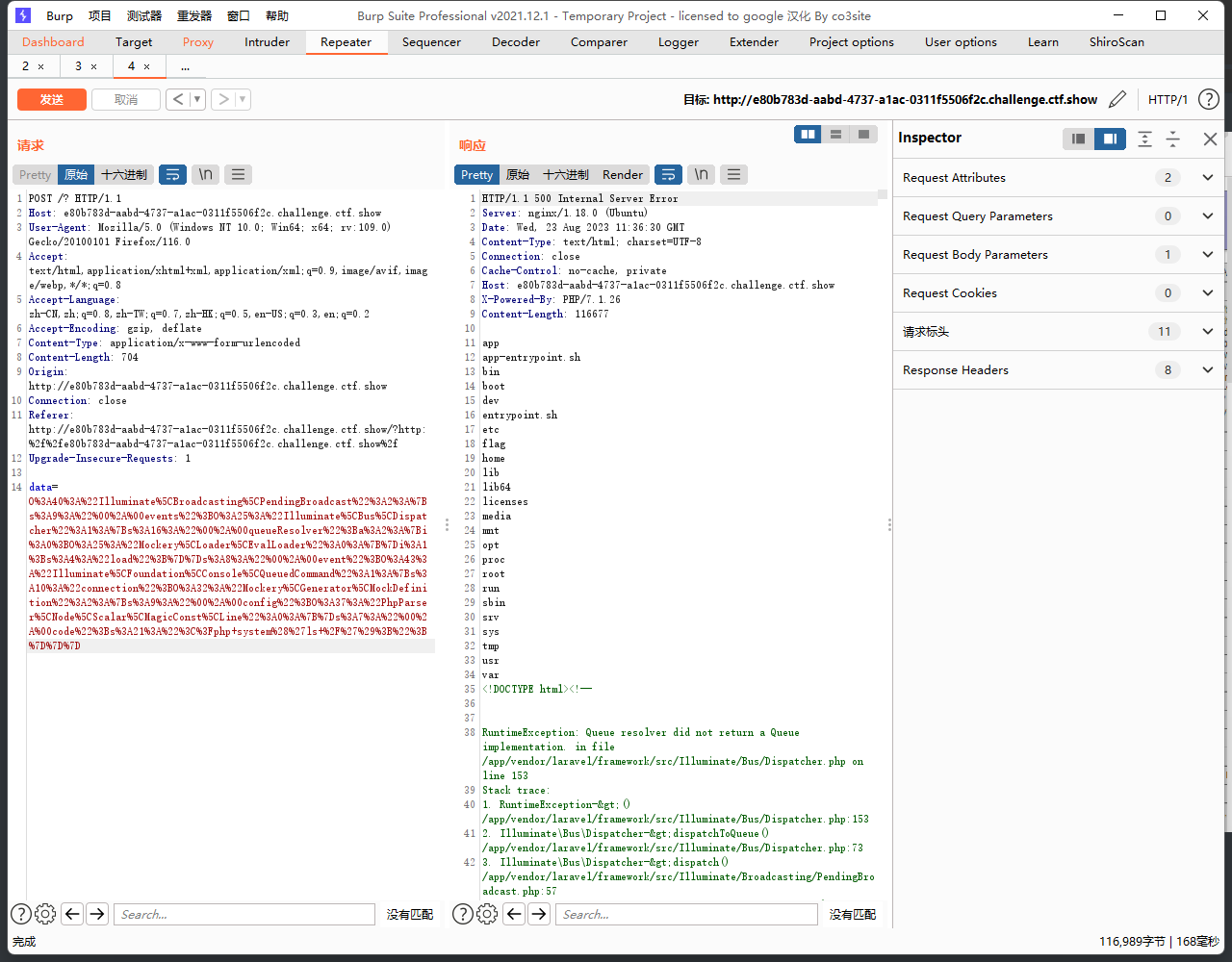Close the Inspector panel

click(1210, 139)
